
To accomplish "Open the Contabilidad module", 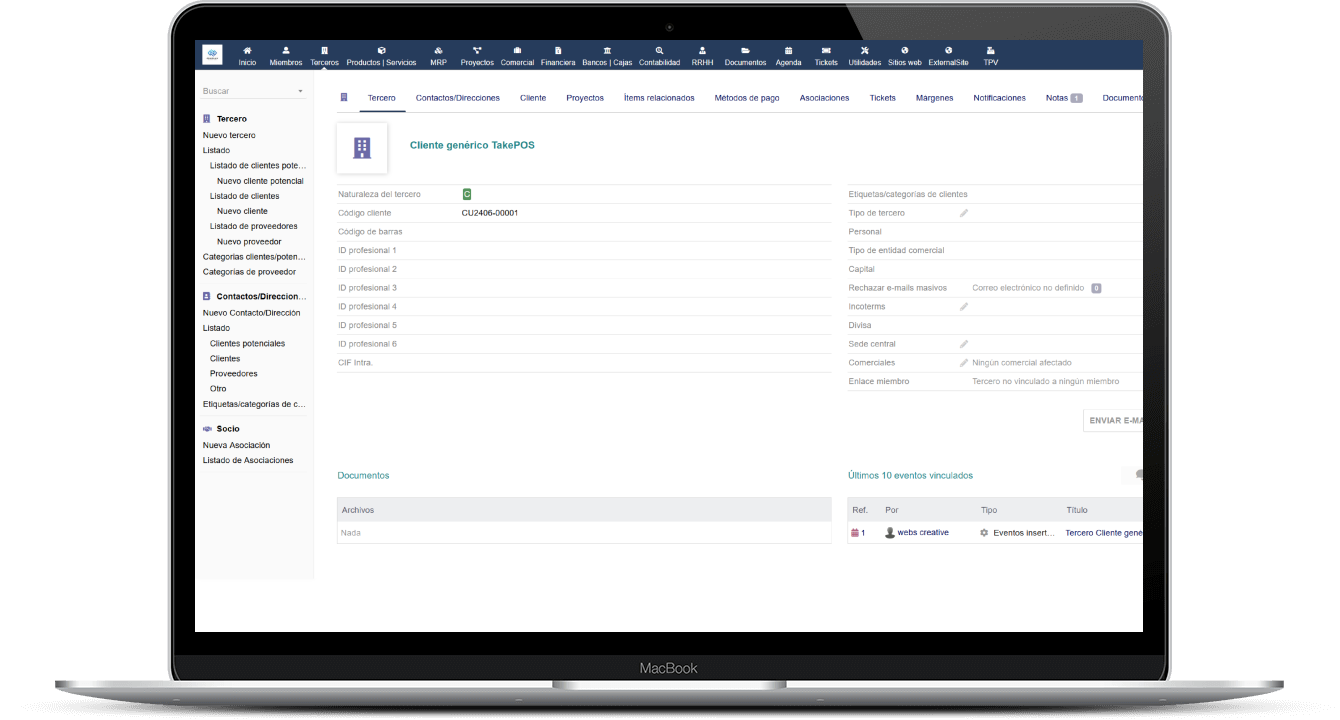I will 659,55.
